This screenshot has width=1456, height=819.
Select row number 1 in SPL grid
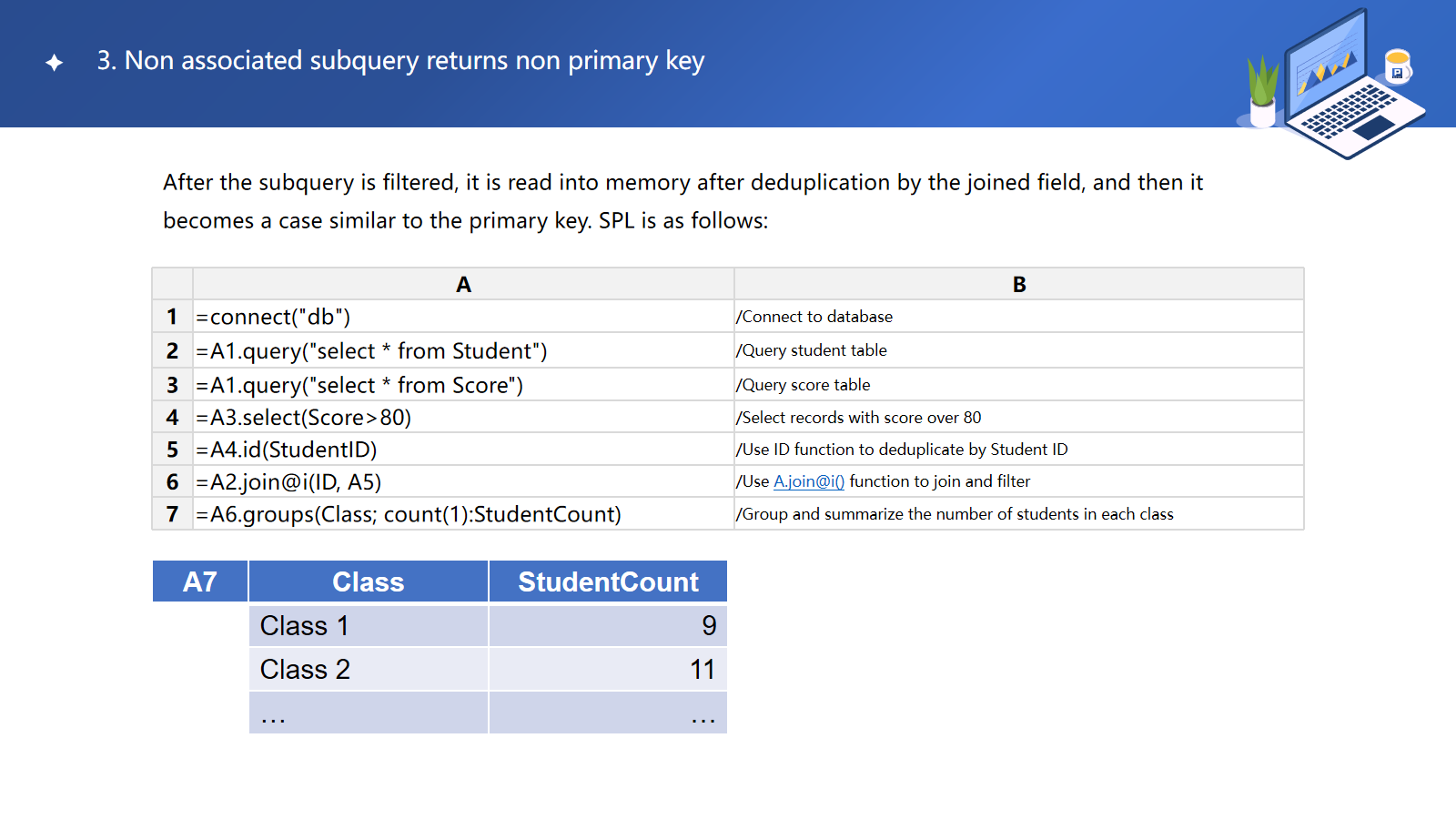(172, 317)
